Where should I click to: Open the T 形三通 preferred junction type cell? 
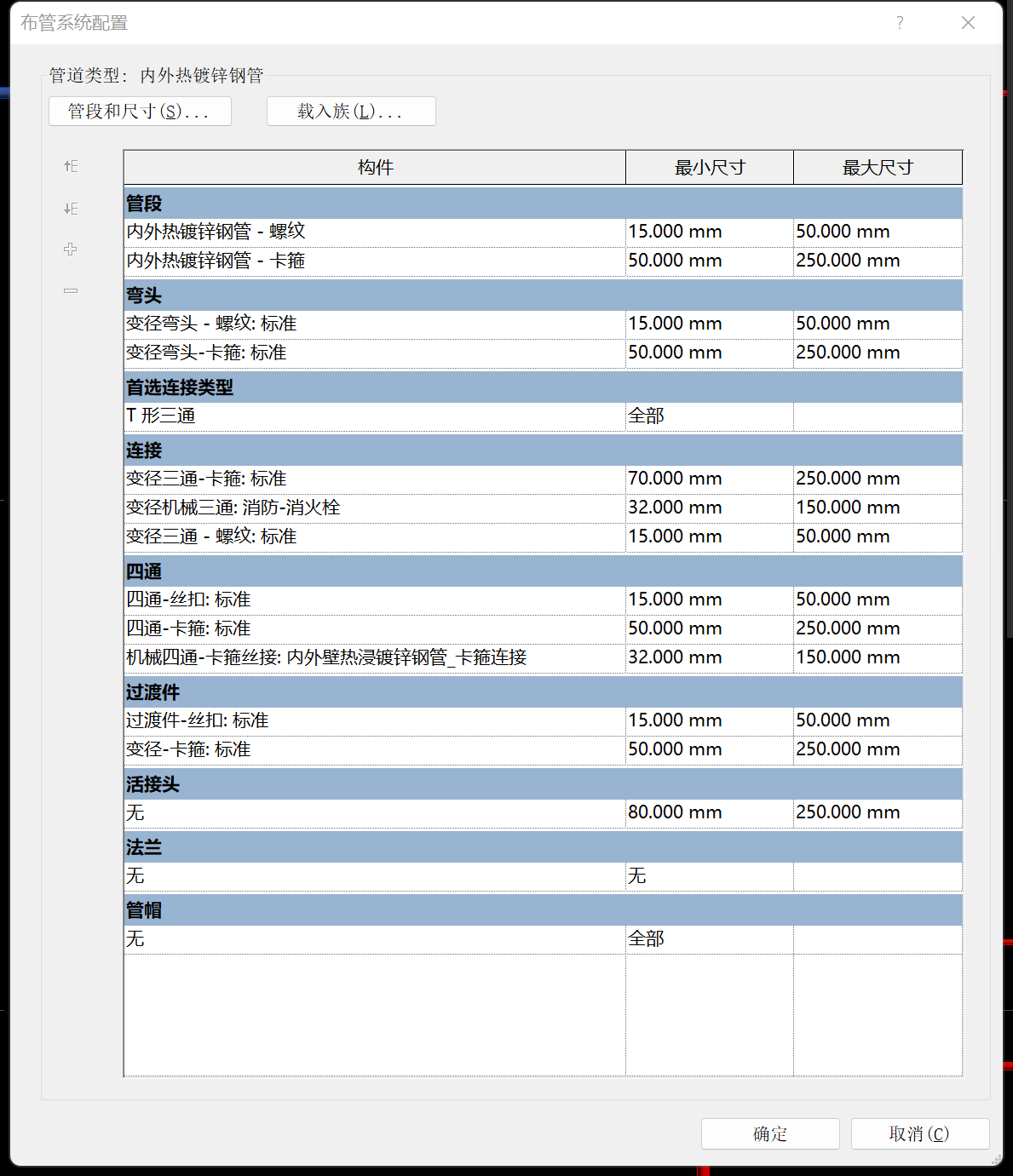click(374, 416)
